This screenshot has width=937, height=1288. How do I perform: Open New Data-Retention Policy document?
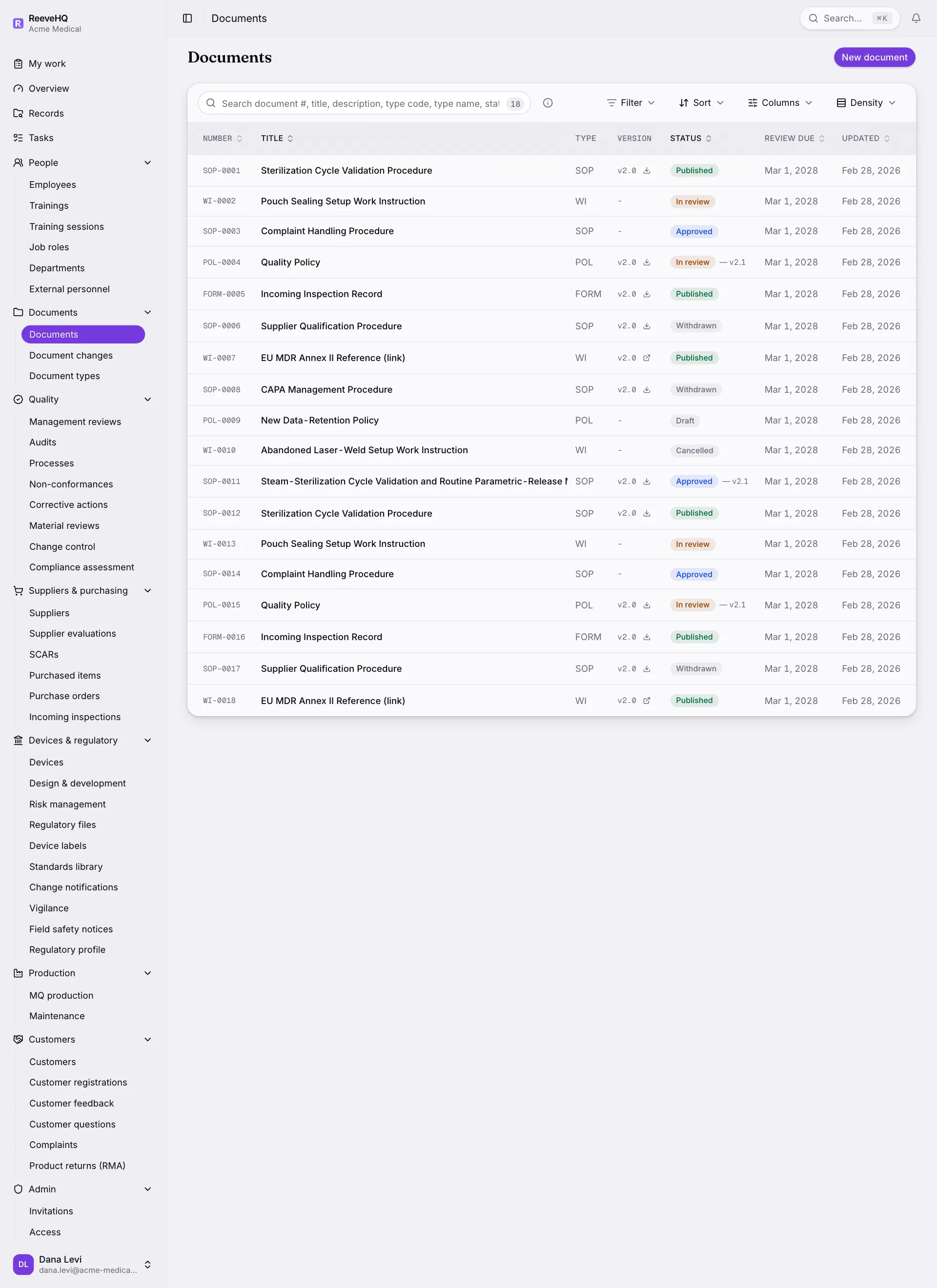[319, 420]
